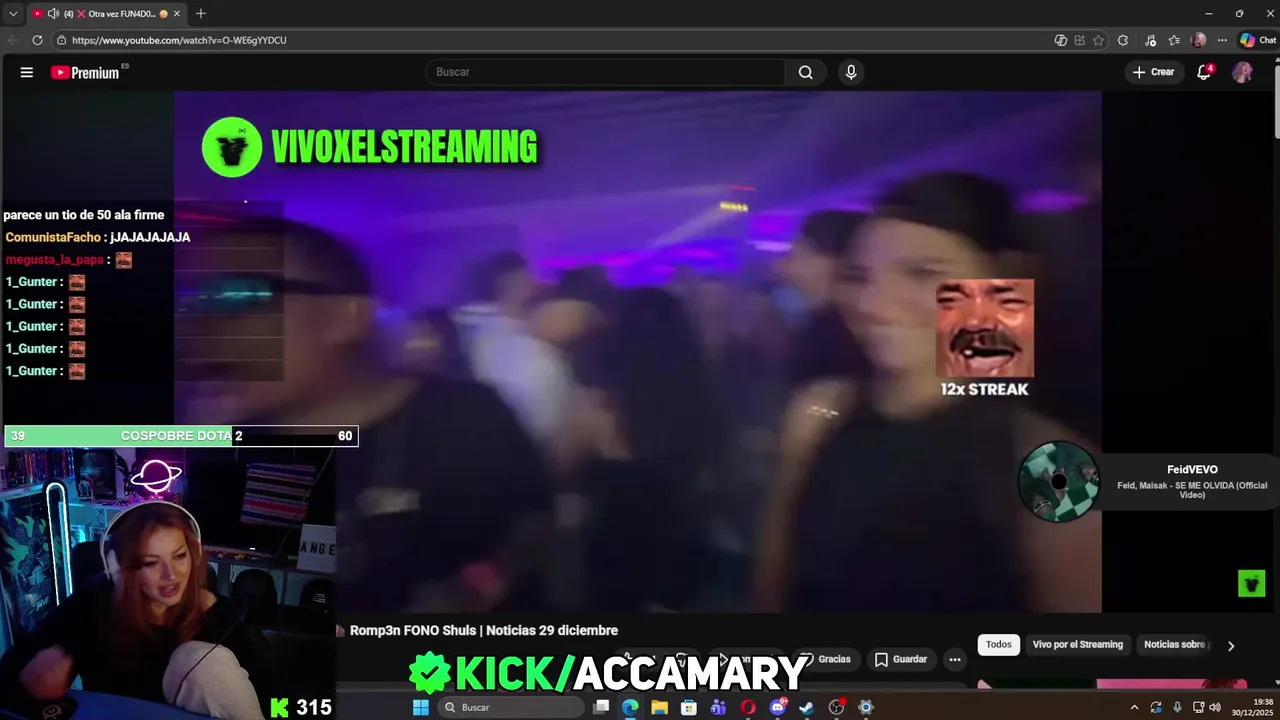This screenshot has width=1280, height=720.
Task: Show more chips with right chevron
Action: 1231,646
